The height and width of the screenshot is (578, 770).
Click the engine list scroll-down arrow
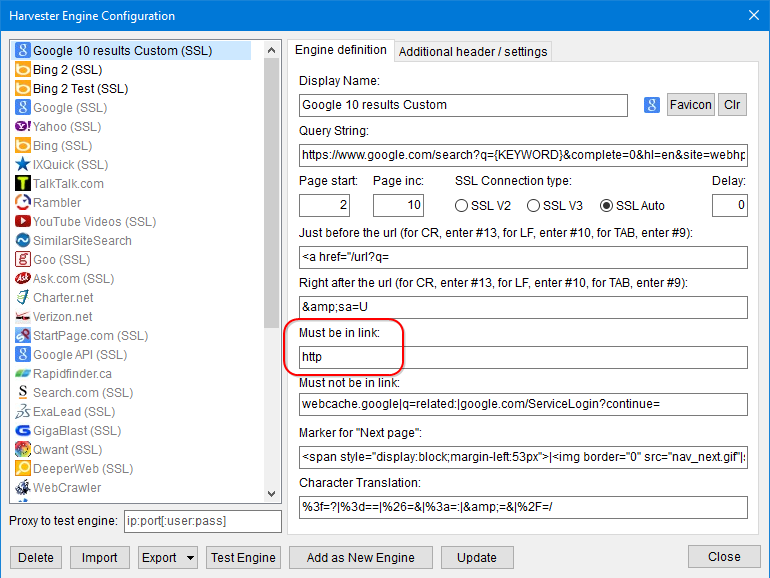click(272, 494)
